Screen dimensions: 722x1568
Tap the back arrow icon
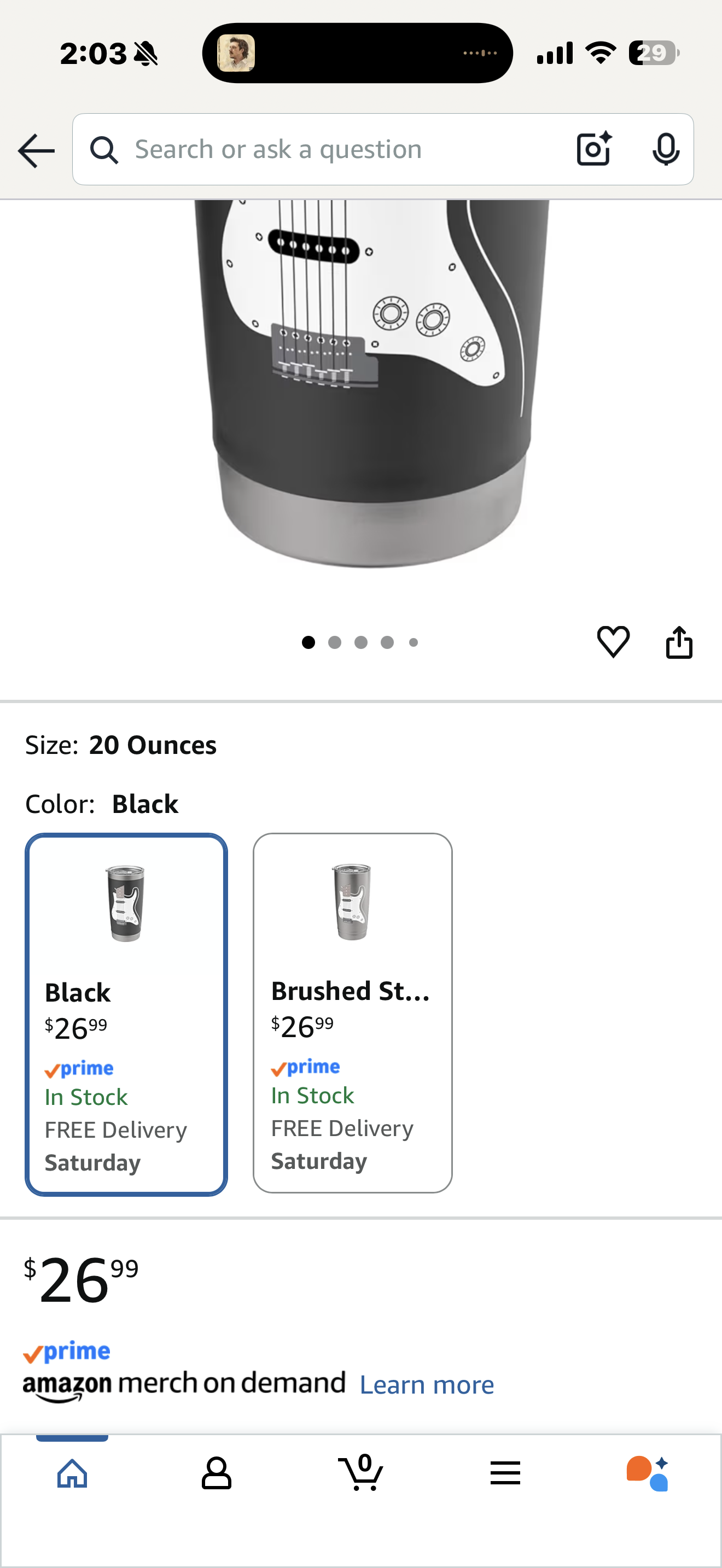(x=36, y=150)
